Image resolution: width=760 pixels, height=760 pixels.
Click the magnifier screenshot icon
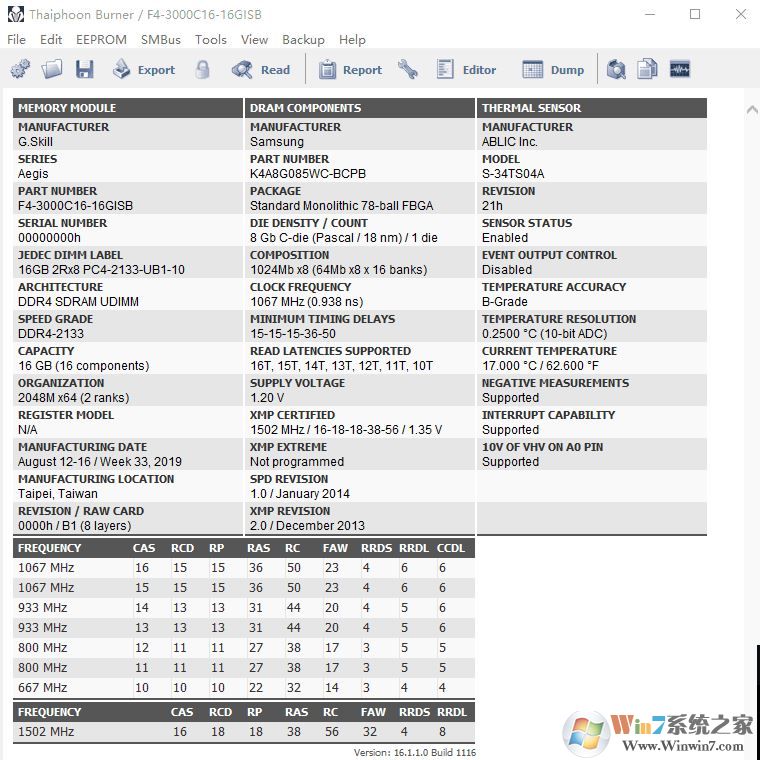point(616,69)
